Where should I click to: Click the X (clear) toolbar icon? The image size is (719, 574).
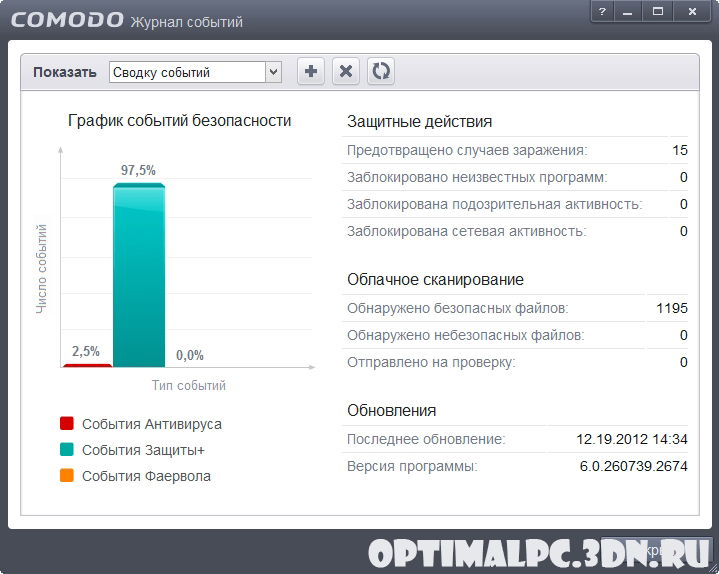coord(346,71)
